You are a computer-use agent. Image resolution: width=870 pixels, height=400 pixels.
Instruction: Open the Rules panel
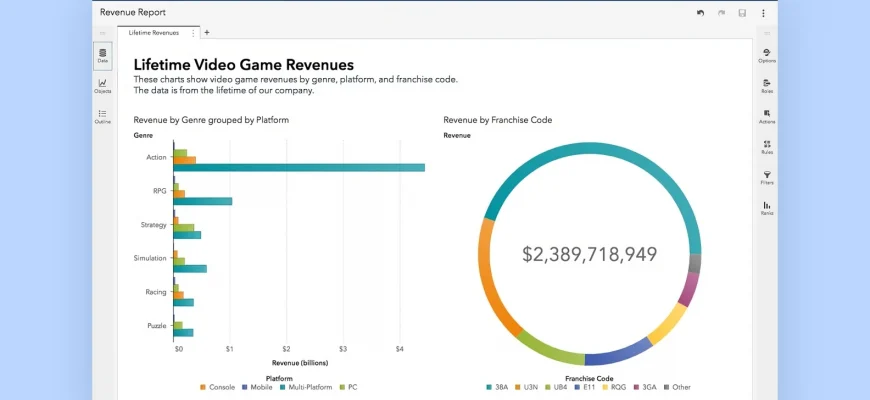click(766, 147)
